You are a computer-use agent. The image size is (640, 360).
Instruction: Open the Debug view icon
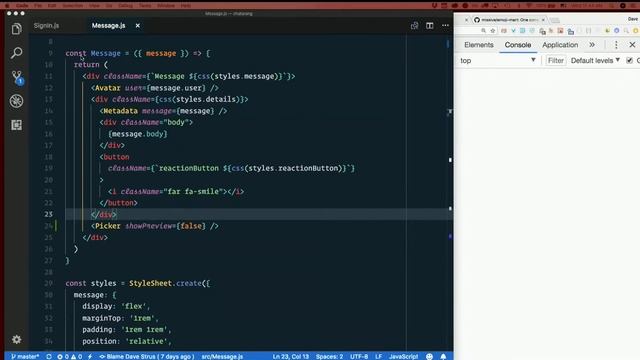point(16,101)
